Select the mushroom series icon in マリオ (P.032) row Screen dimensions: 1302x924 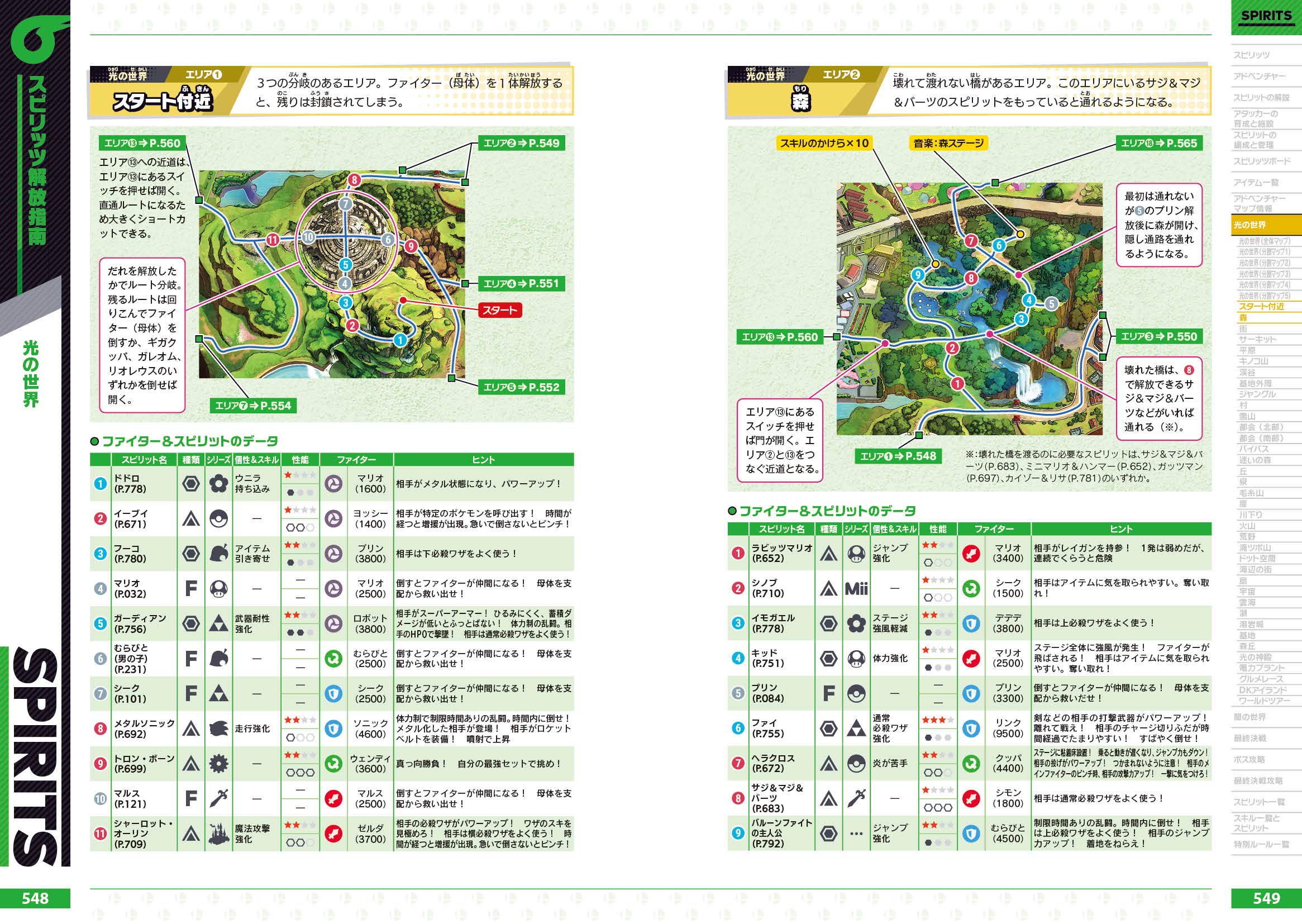click(218, 588)
